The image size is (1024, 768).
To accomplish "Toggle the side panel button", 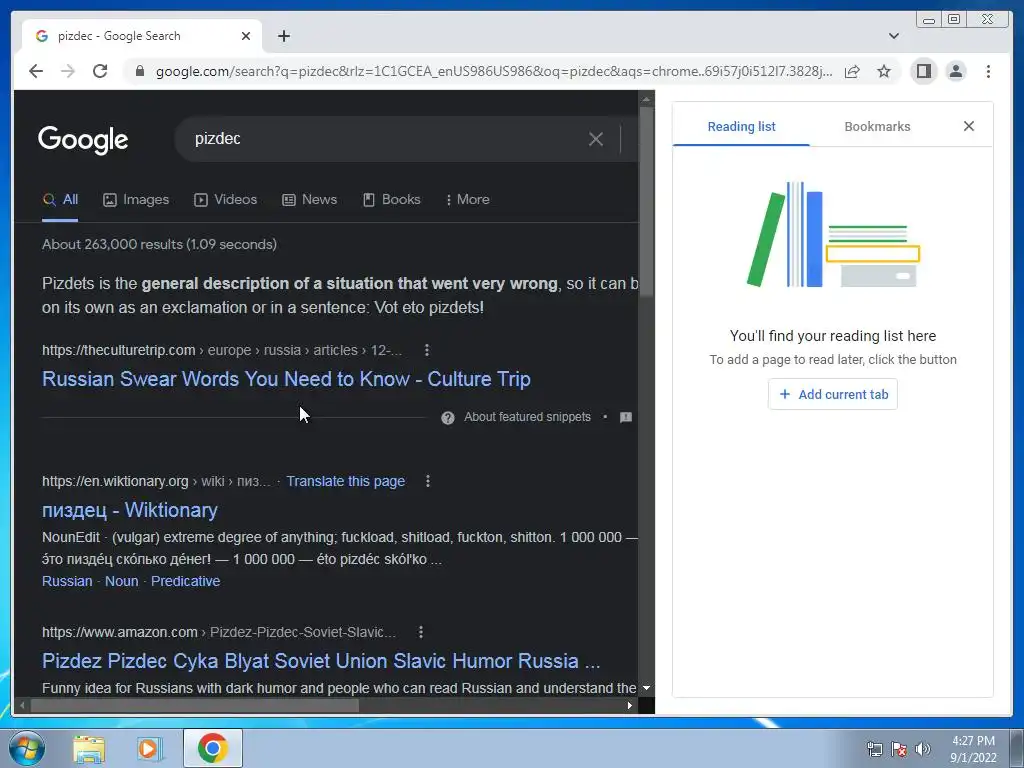I will [x=923, y=71].
